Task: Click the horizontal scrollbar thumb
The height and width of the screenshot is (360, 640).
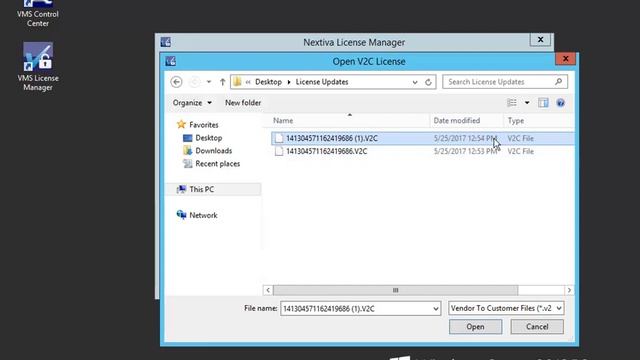Action: [395, 290]
